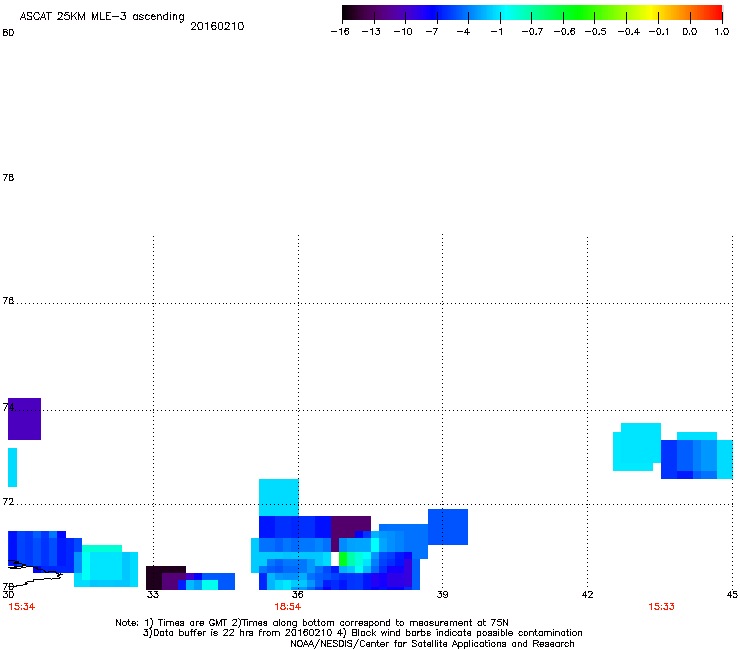Click latitude label 72 on left axis
Viewport: 740px width, 650px height.
pyautogui.click(x=8, y=501)
